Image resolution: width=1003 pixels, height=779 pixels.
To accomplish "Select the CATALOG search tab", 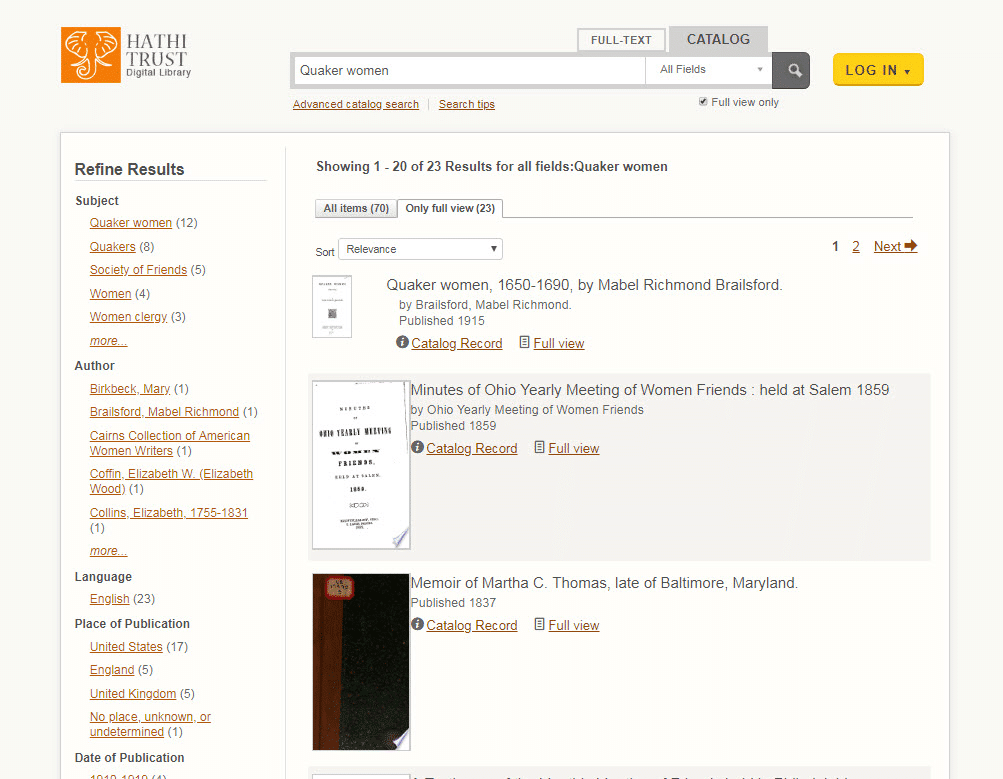I will [718, 40].
